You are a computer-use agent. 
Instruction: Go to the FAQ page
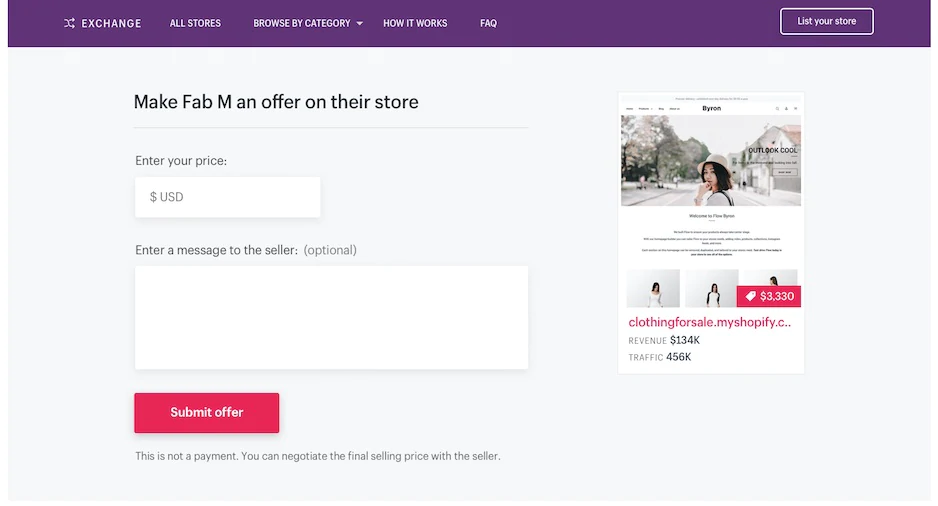click(x=488, y=23)
